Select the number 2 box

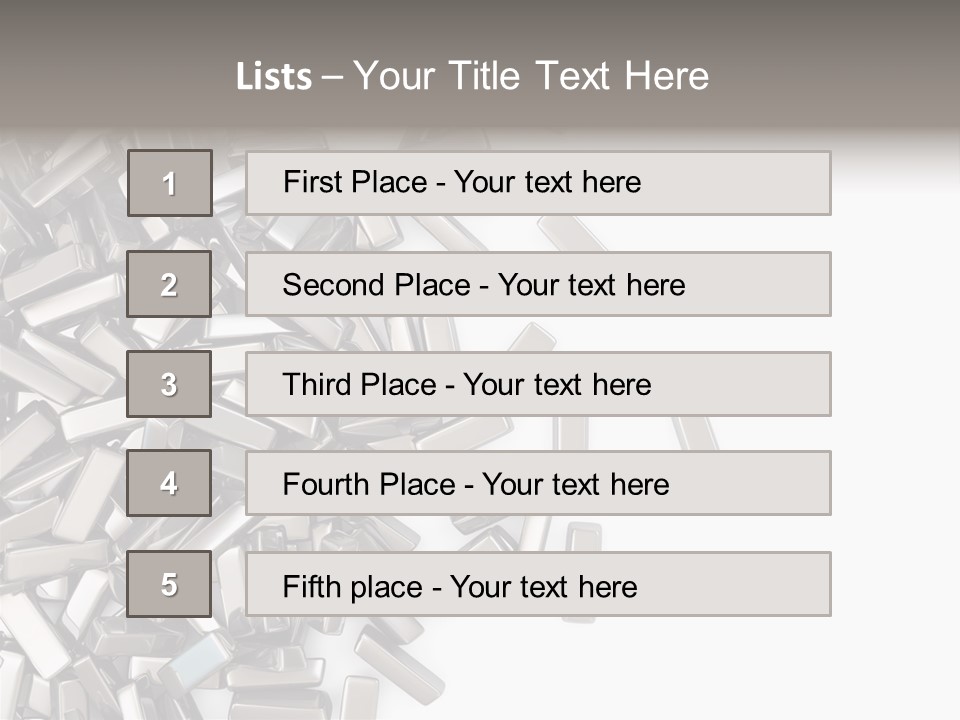click(170, 284)
